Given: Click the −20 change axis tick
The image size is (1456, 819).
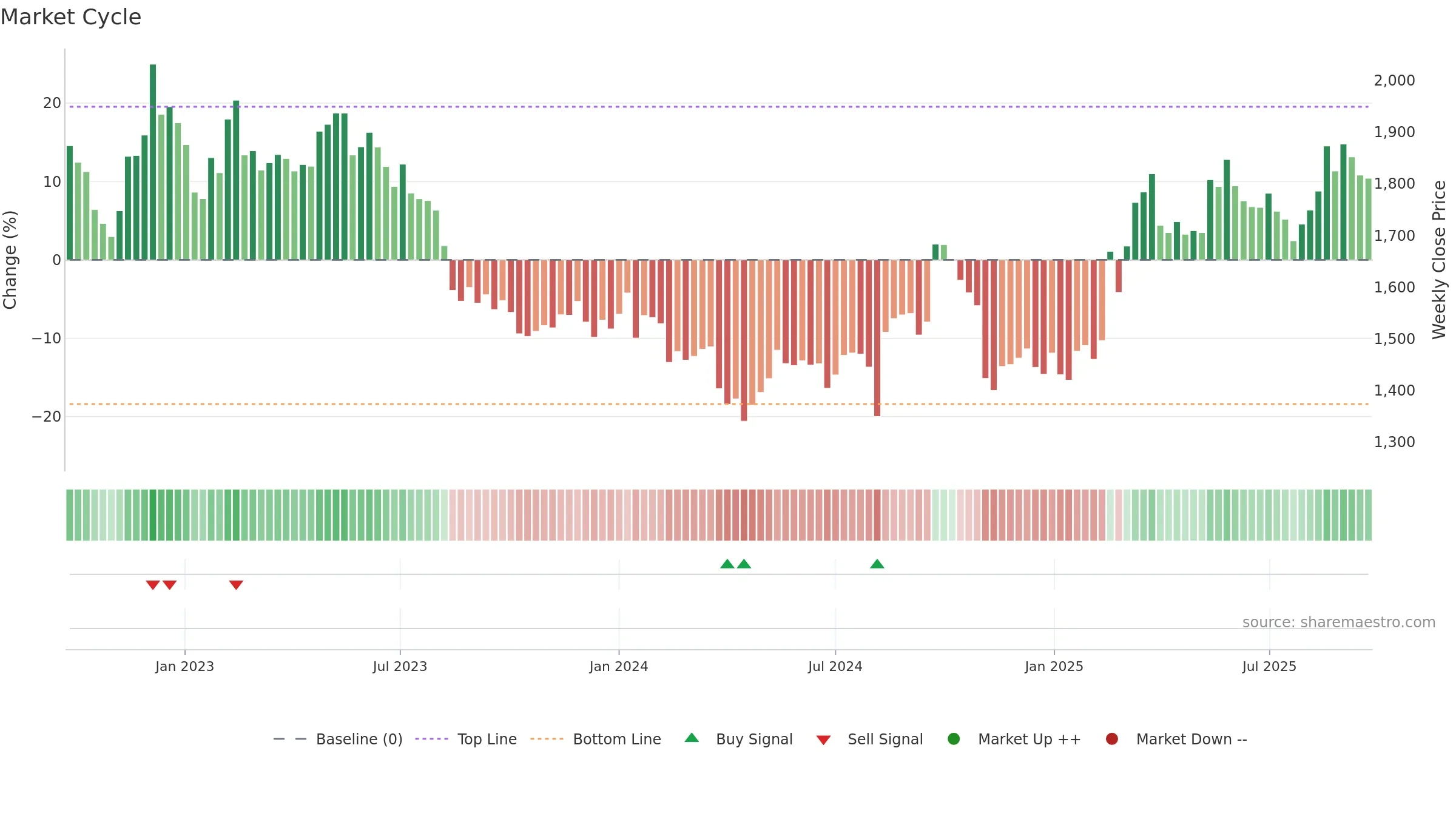Looking at the screenshot, I should (x=47, y=417).
